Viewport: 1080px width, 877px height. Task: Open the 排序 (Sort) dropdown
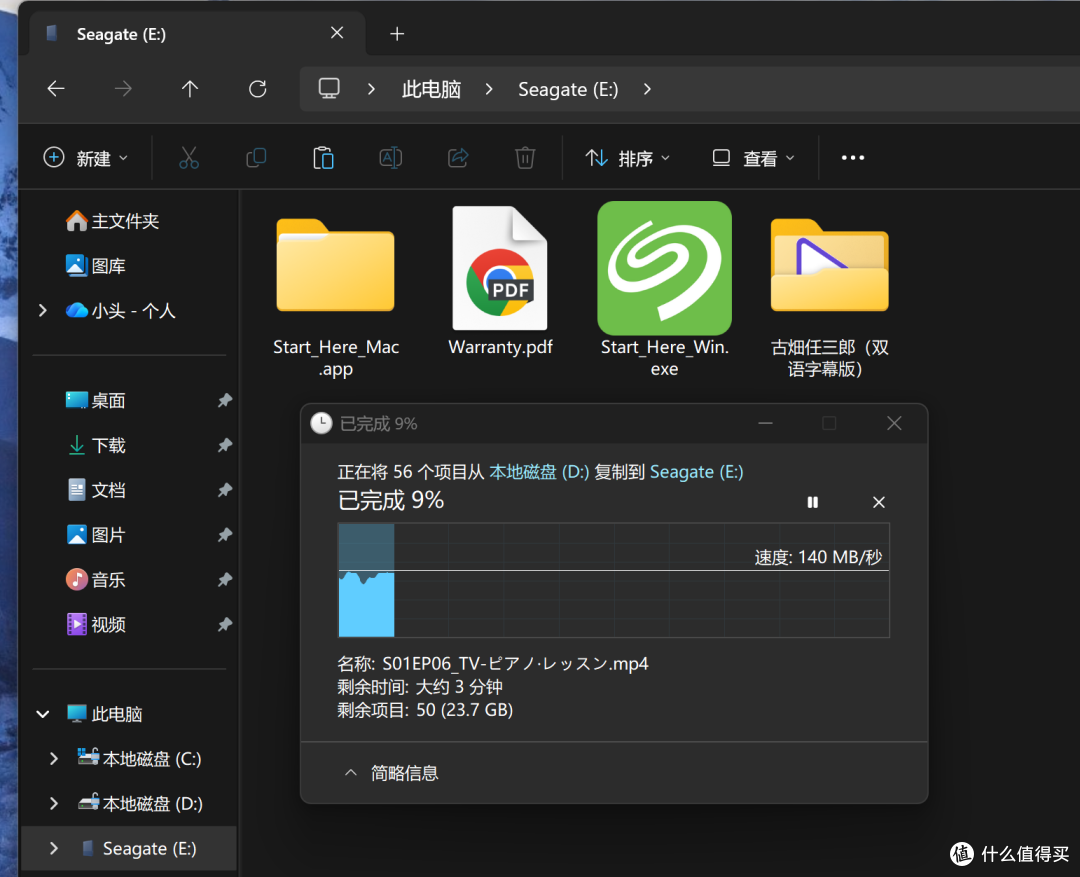[627, 158]
